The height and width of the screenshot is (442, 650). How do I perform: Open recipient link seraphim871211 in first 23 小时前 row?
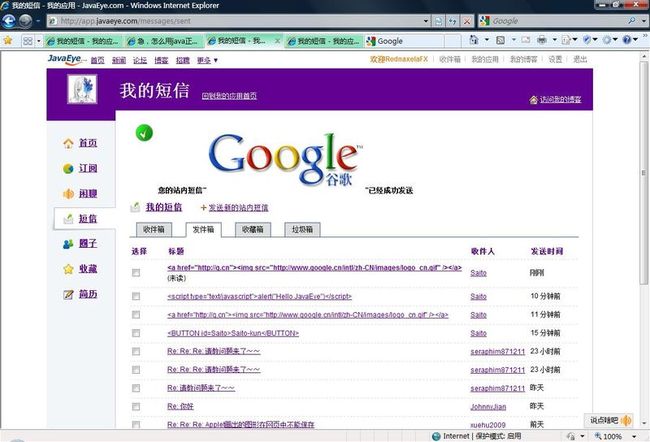tap(497, 352)
